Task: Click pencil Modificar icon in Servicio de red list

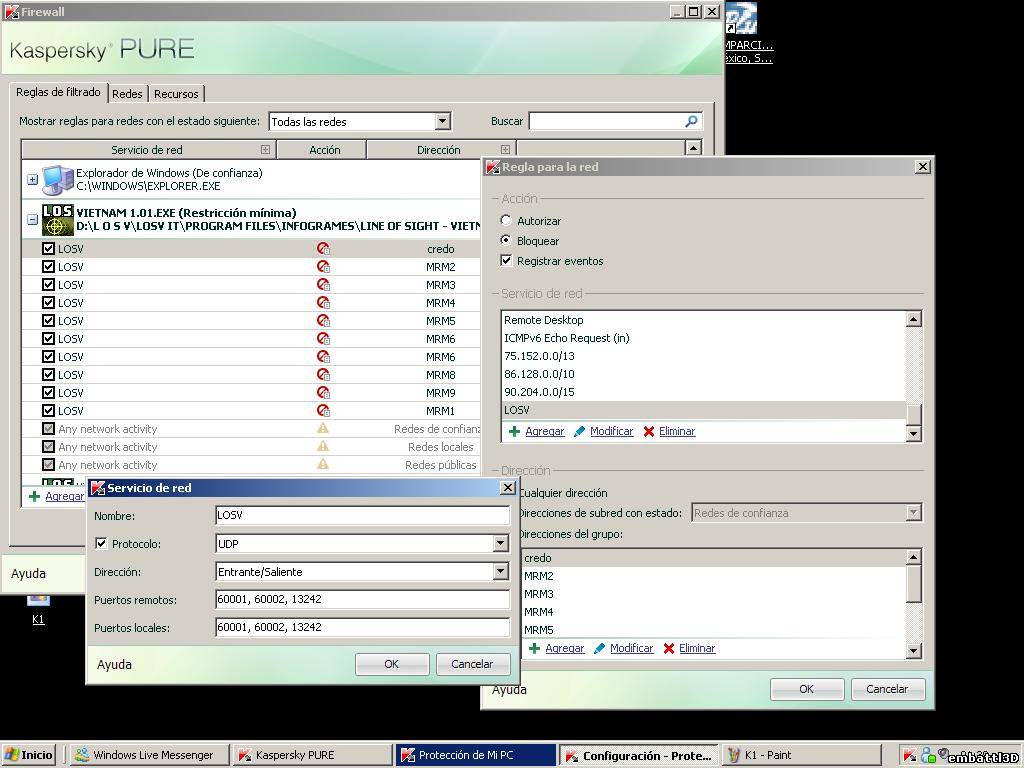Action: [579, 431]
